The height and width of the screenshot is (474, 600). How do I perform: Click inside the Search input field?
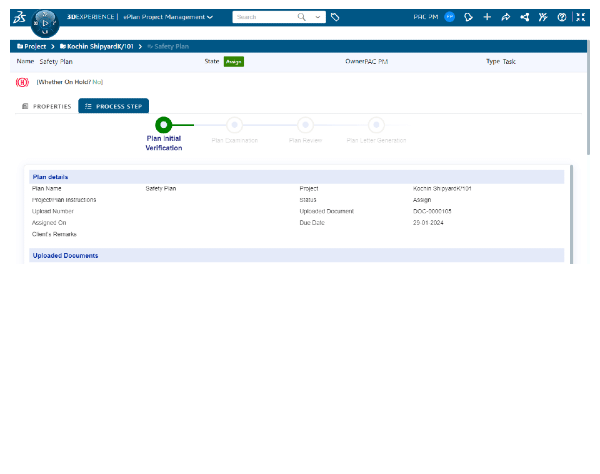[x=263, y=17]
